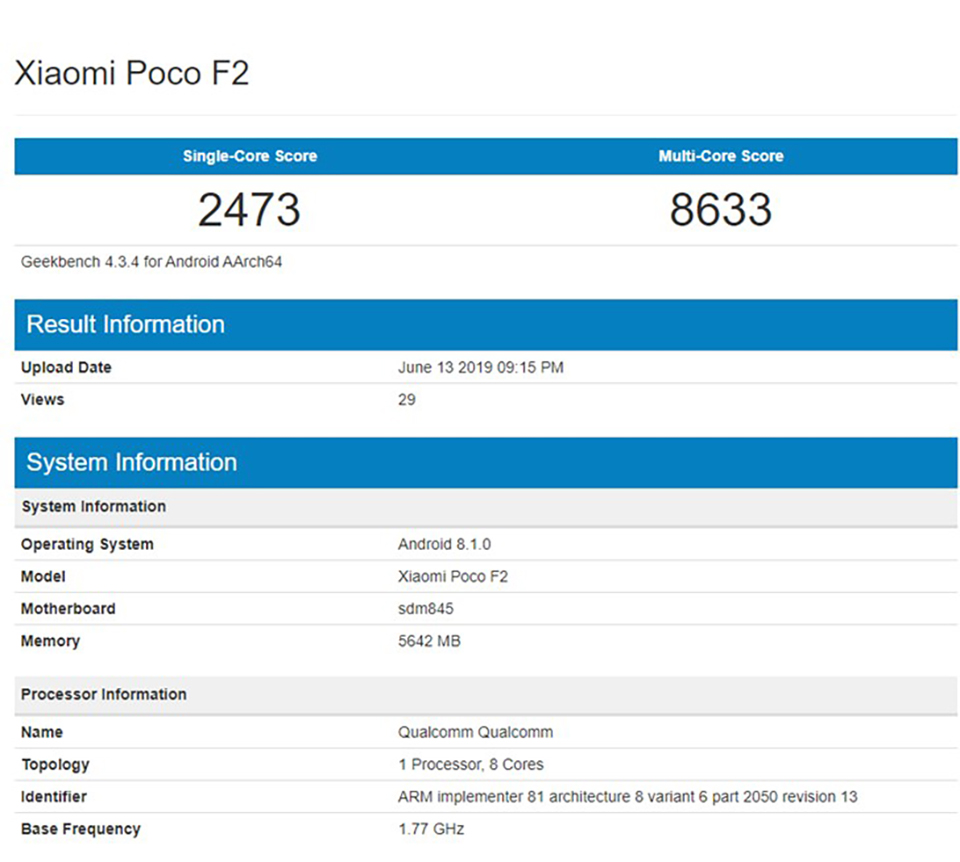
Task: Click the gray System Information subheader
Action: pyautogui.click(x=486, y=507)
